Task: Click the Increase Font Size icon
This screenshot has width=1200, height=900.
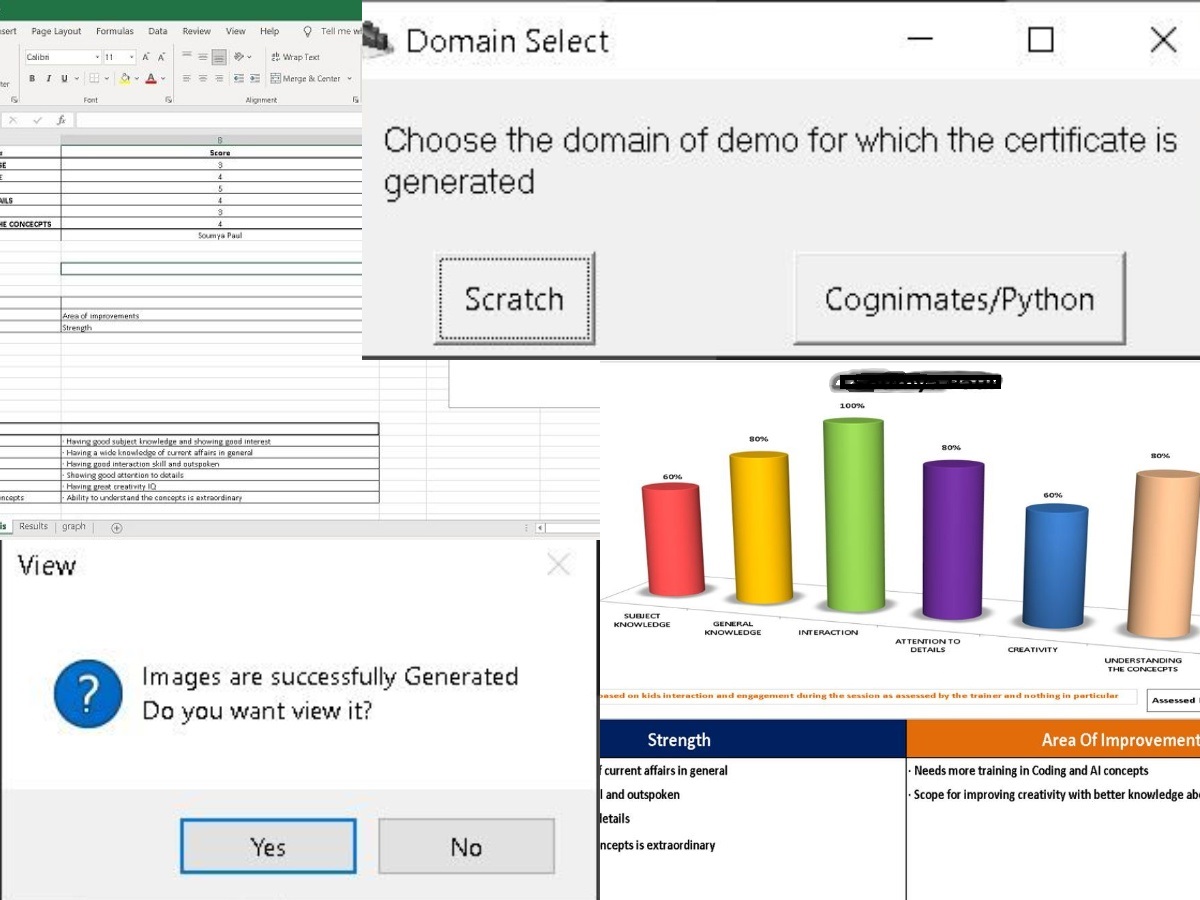Action: [x=145, y=57]
